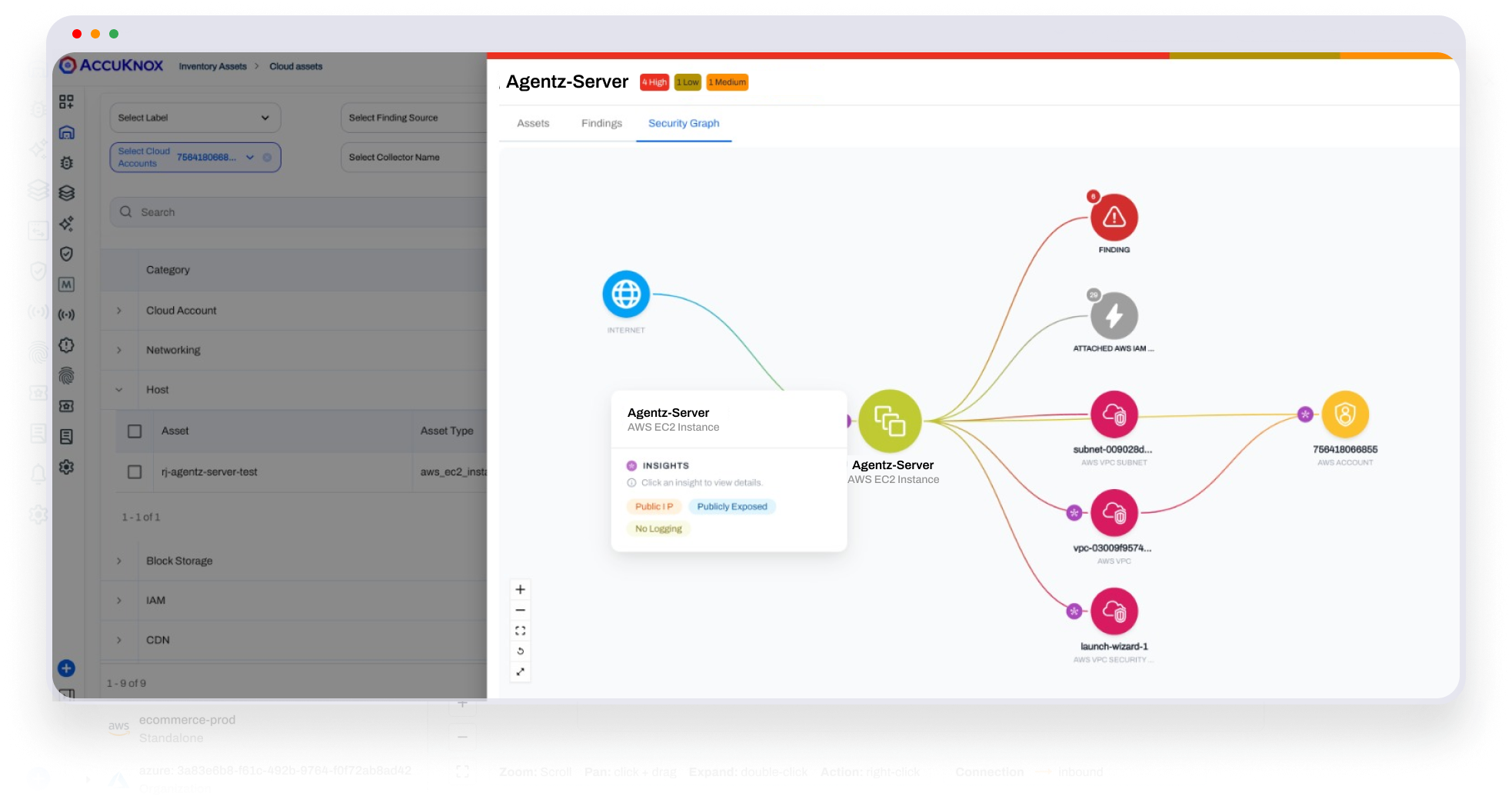Tick the Asset header checkbox
The width and height of the screenshot is (1512, 806).
coord(135,431)
